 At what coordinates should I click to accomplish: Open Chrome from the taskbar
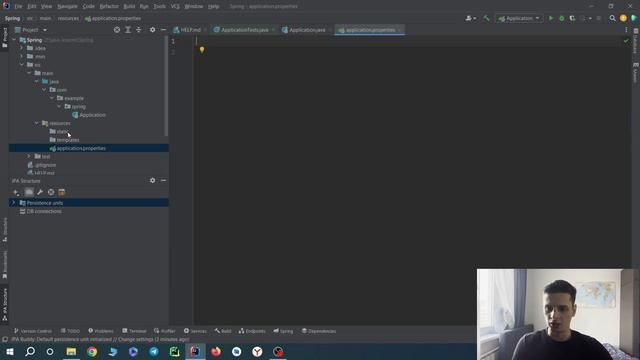point(92,351)
